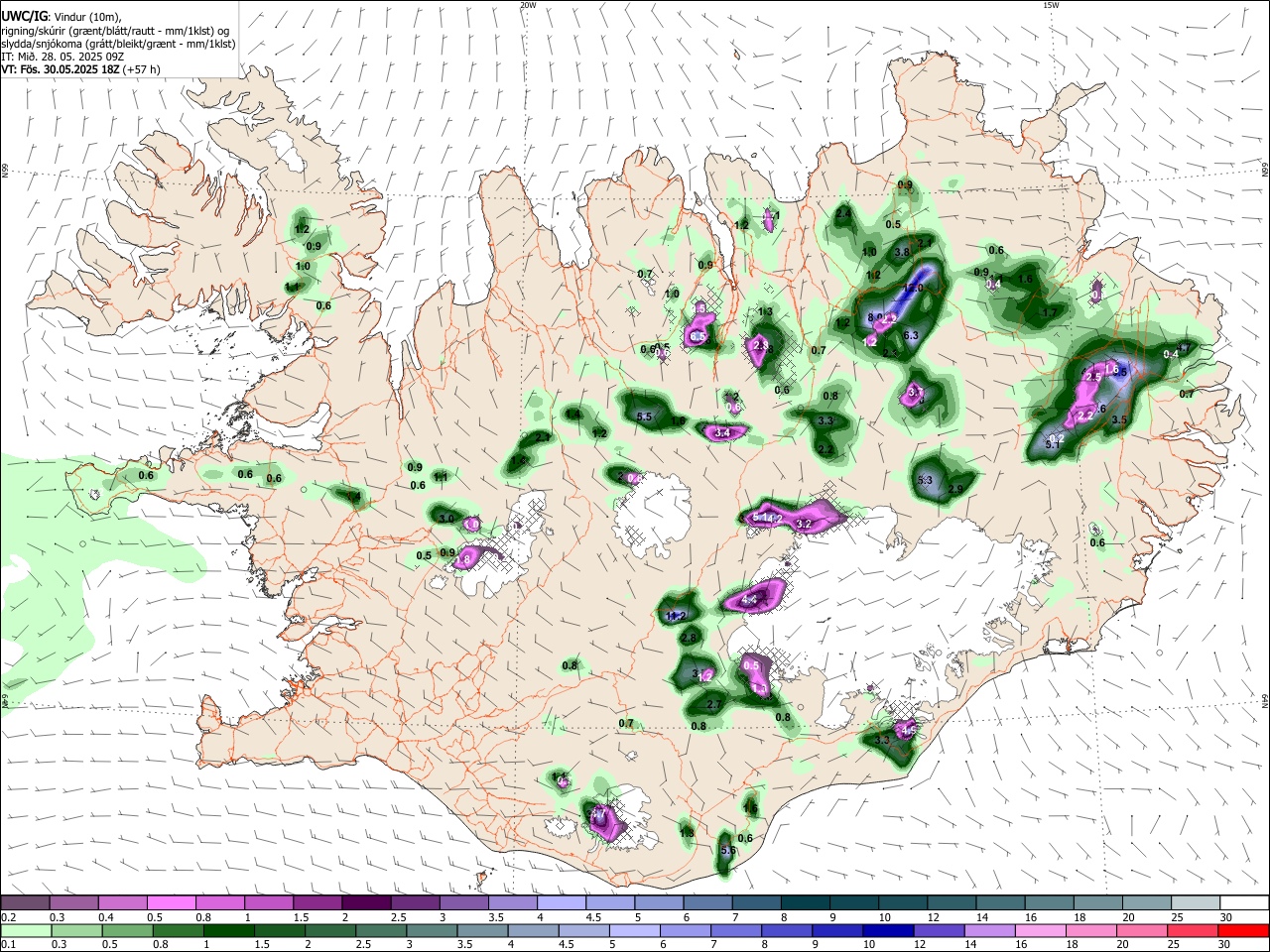1270x952 pixels.
Task: Click the '5.3' map value
Action: click(925, 480)
